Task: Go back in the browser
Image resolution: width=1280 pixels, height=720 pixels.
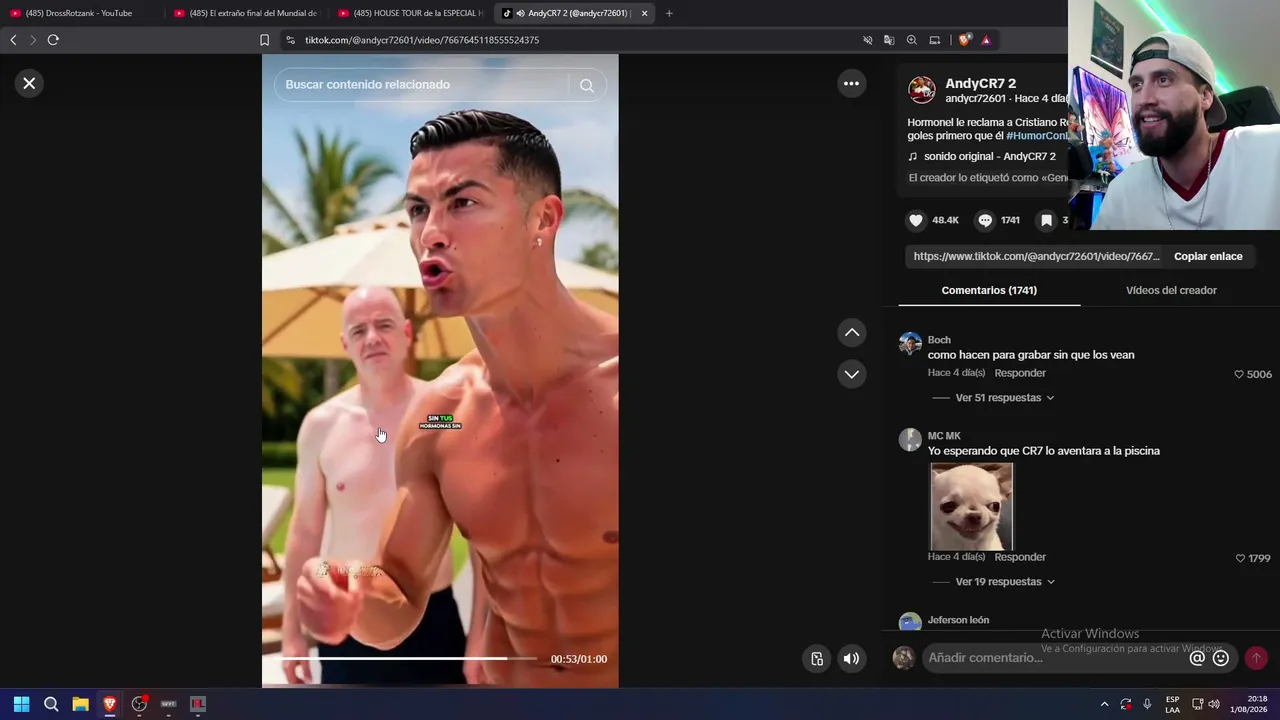Action: pyautogui.click(x=13, y=40)
